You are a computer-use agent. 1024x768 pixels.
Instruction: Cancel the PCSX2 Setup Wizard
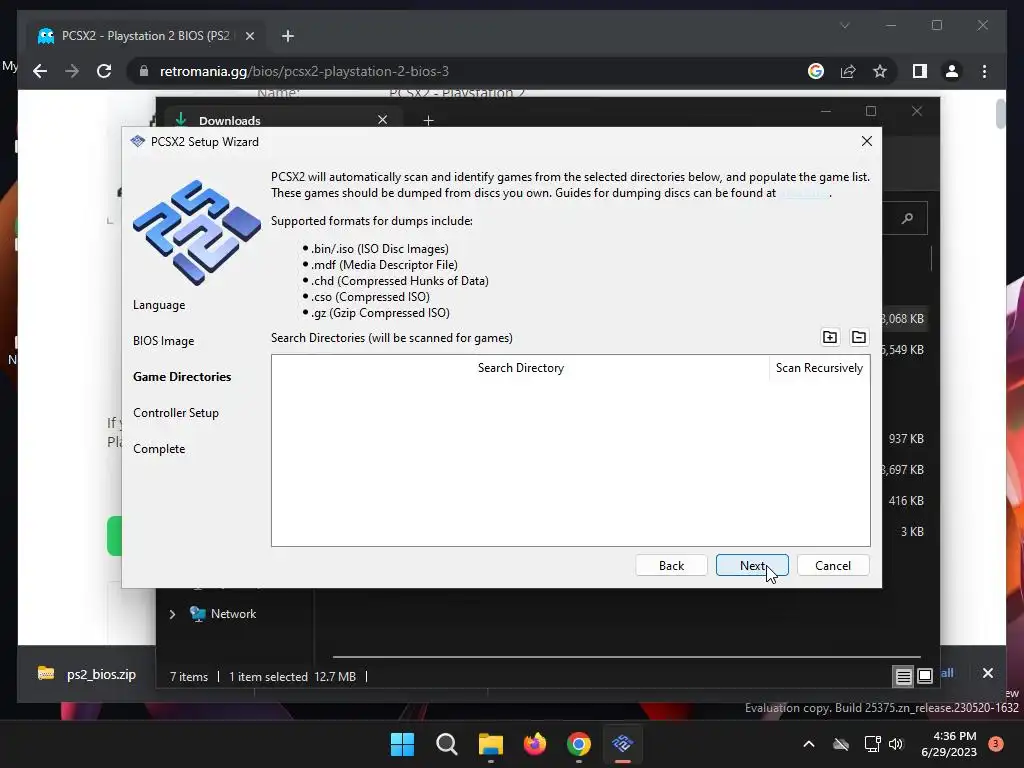[x=833, y=566]
